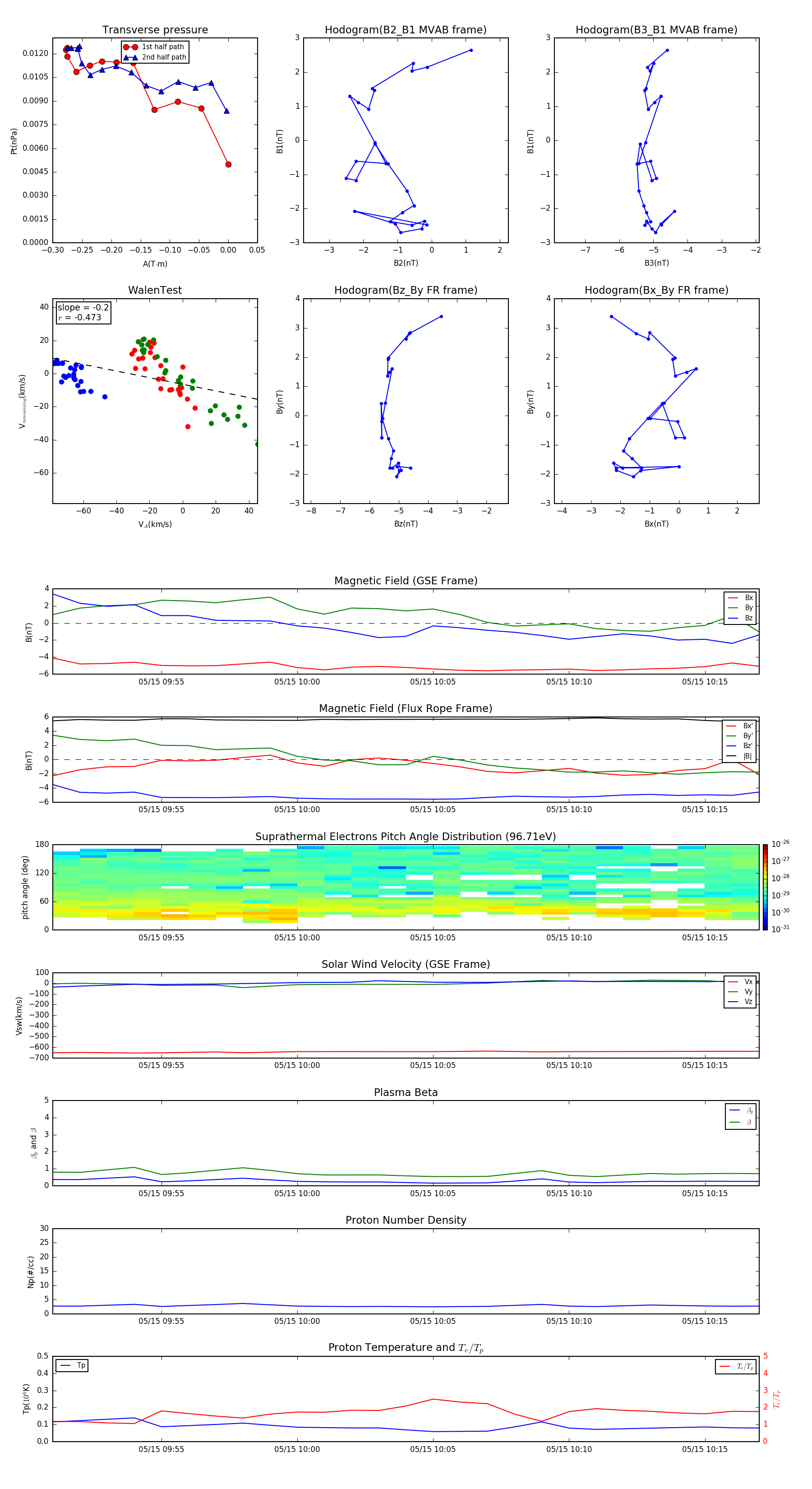The width and height of the screenshot is (812, 1489).
Task: Click the 'Vy' legend entry in solar wind panel
Action: (x=741, y=991)
